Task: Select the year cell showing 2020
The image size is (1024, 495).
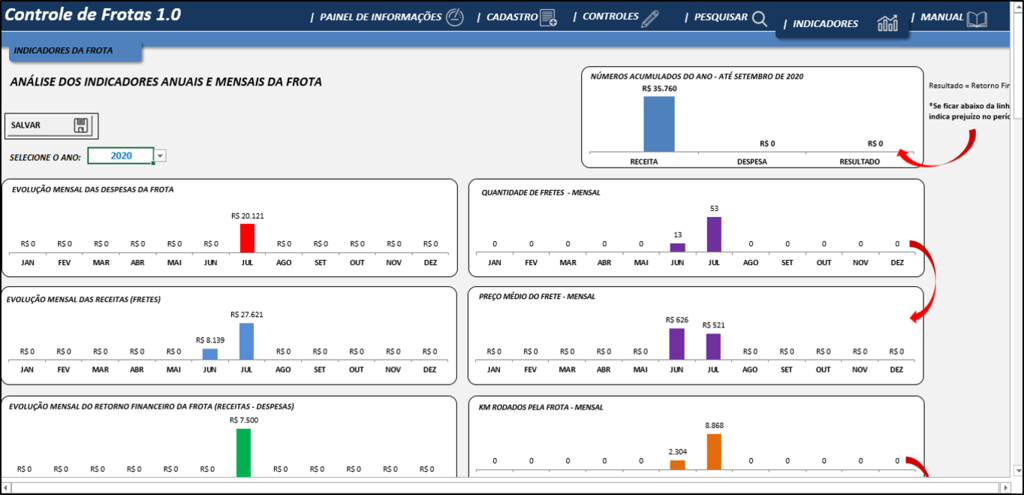Action: click(121, 155)
